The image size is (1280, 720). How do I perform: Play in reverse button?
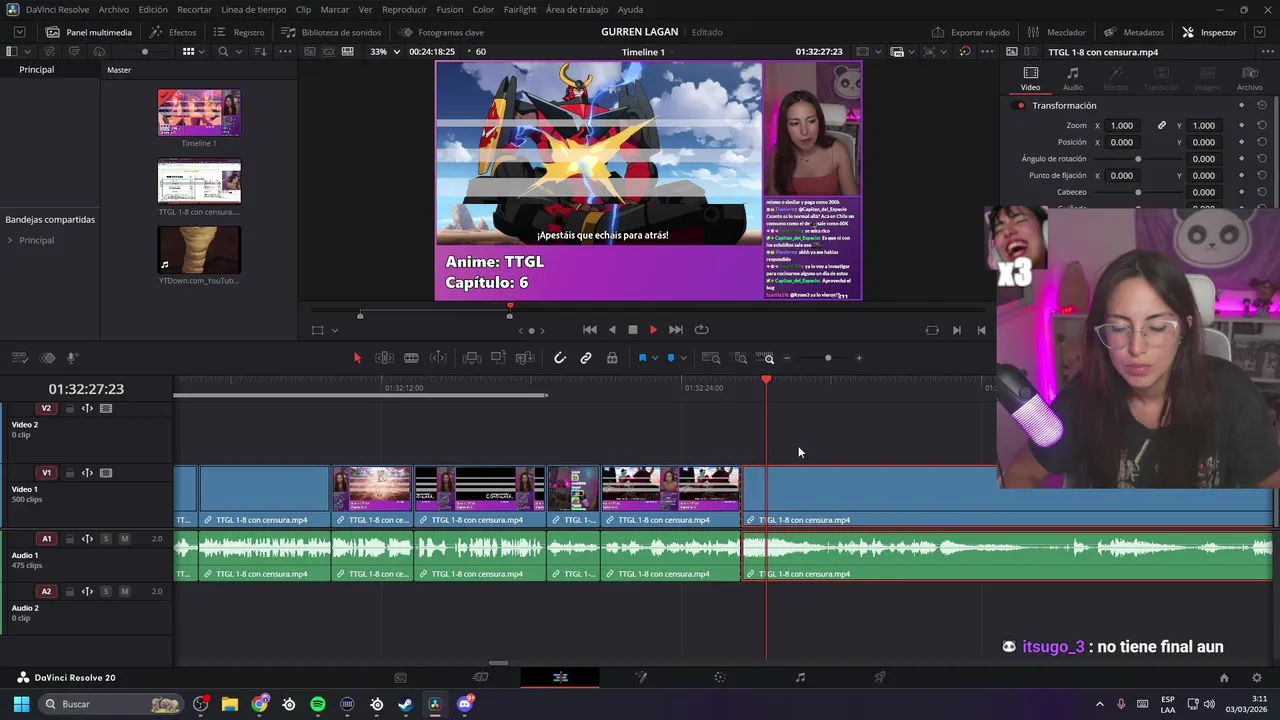612,330
